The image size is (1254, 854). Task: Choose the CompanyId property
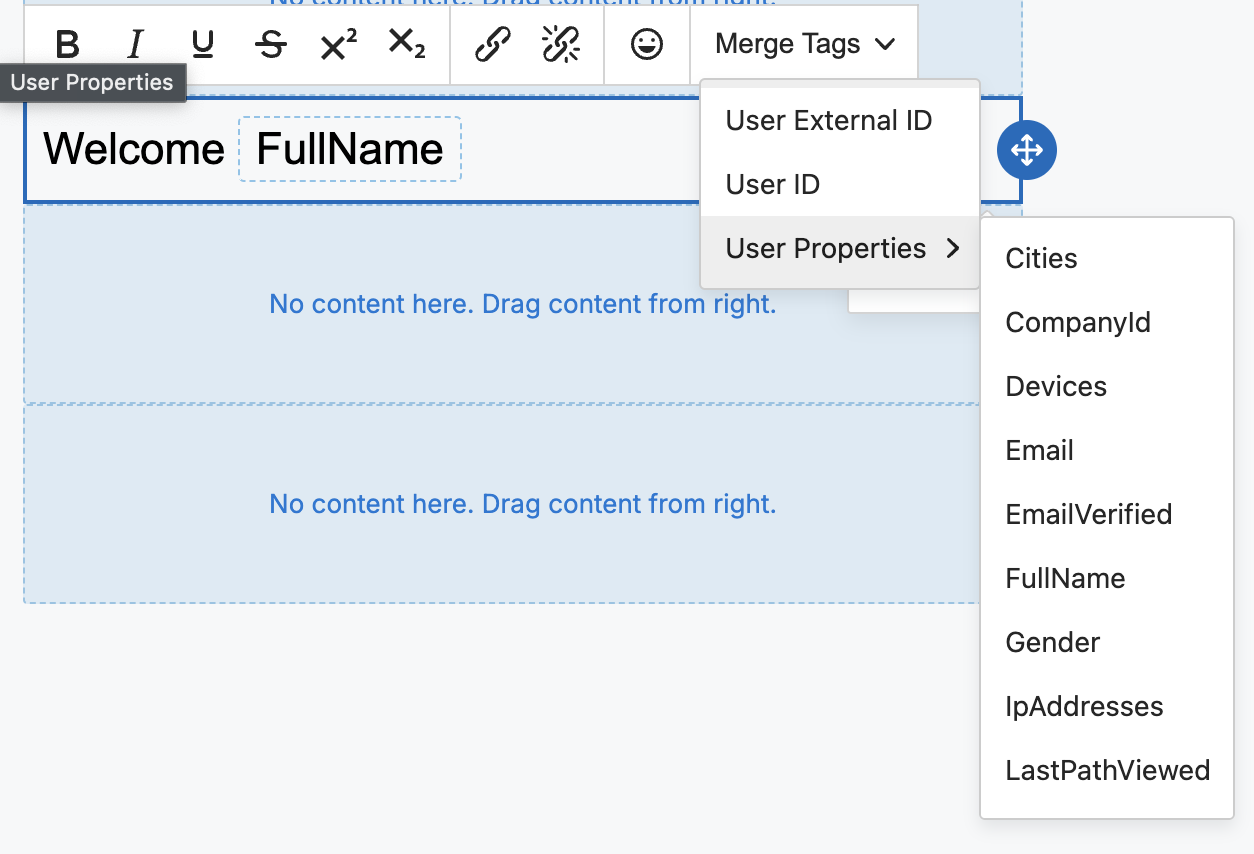[x=1077, y=323]
